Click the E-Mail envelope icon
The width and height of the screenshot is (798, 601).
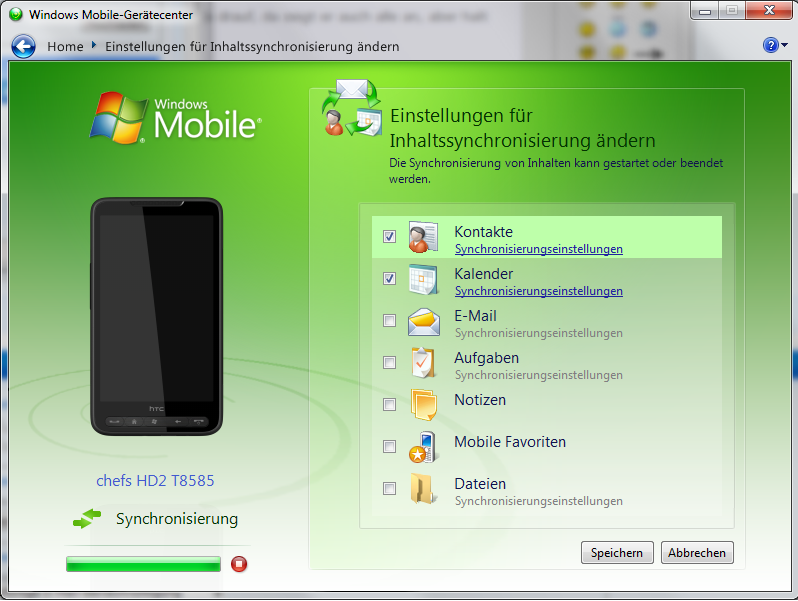tap(423, 322)
